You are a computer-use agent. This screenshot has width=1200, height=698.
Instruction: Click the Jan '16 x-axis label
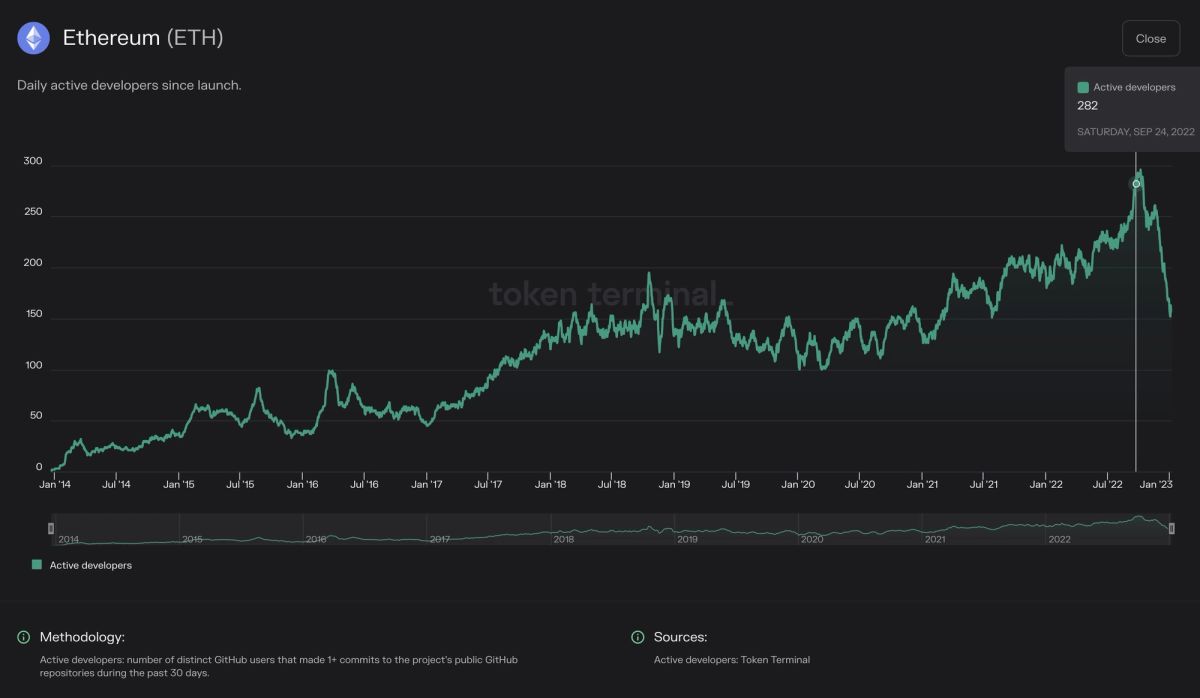(302, 485)
